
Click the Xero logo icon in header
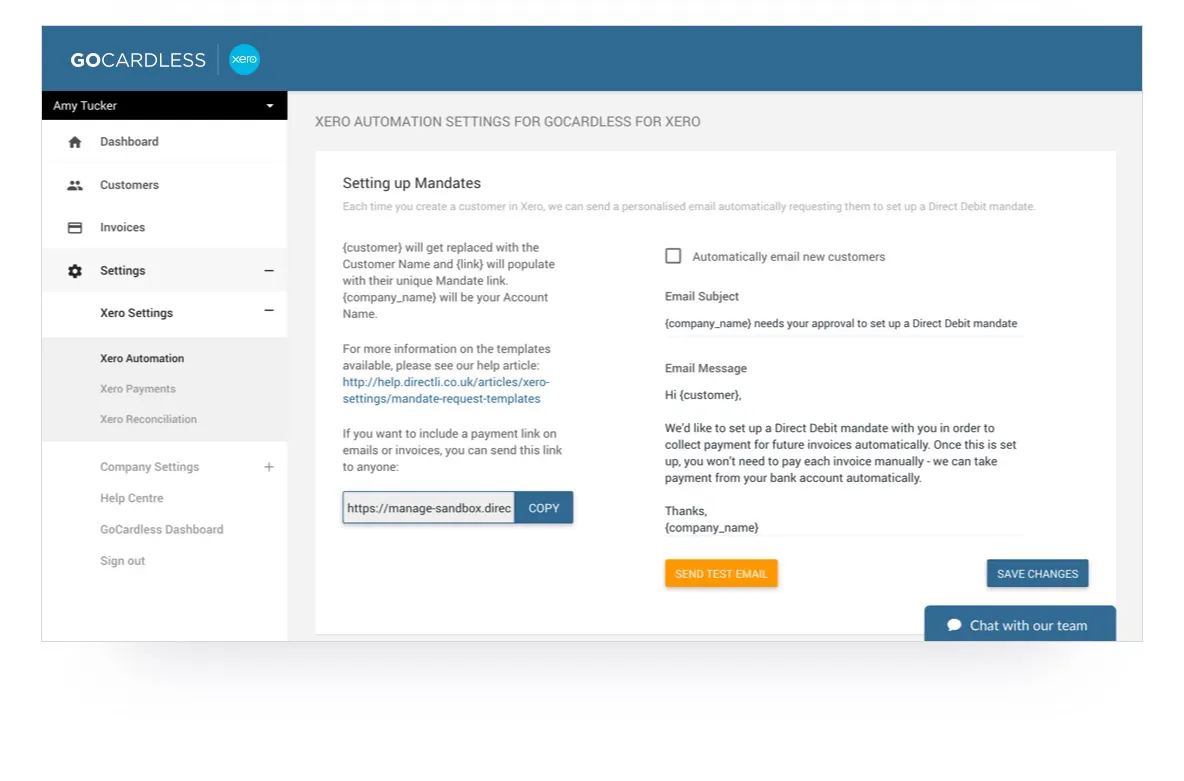tap(244, 60)
